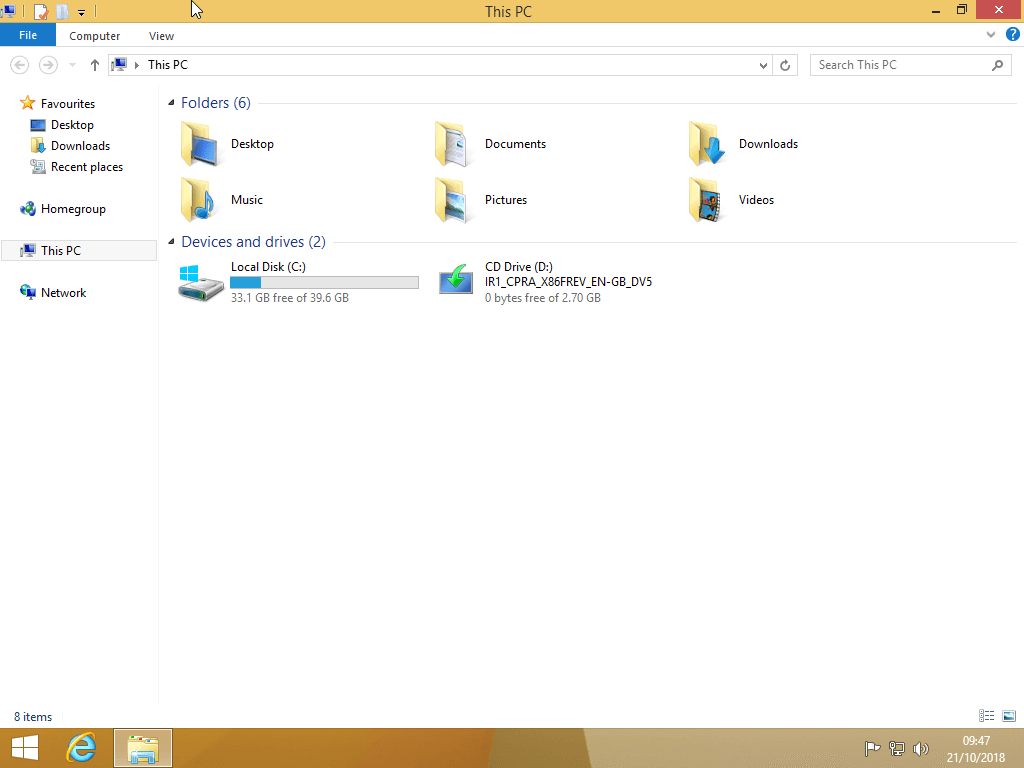Select This PC in navigation pane
Screen dimensions: 1024x768
coord(79,251)
